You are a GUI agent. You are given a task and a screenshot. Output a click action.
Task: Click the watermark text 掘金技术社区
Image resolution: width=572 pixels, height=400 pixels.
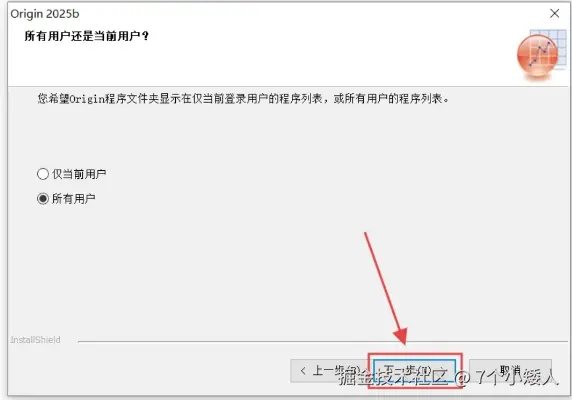[393, 377]
